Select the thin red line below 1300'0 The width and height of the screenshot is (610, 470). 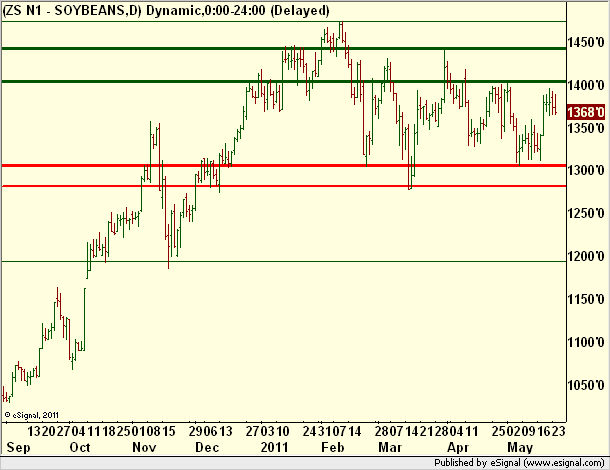pos(284,186)
